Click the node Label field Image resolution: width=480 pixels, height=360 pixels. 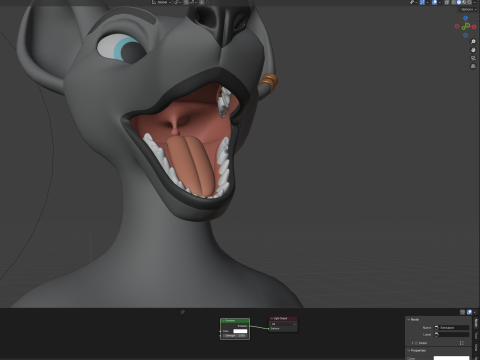coord(451,334)
